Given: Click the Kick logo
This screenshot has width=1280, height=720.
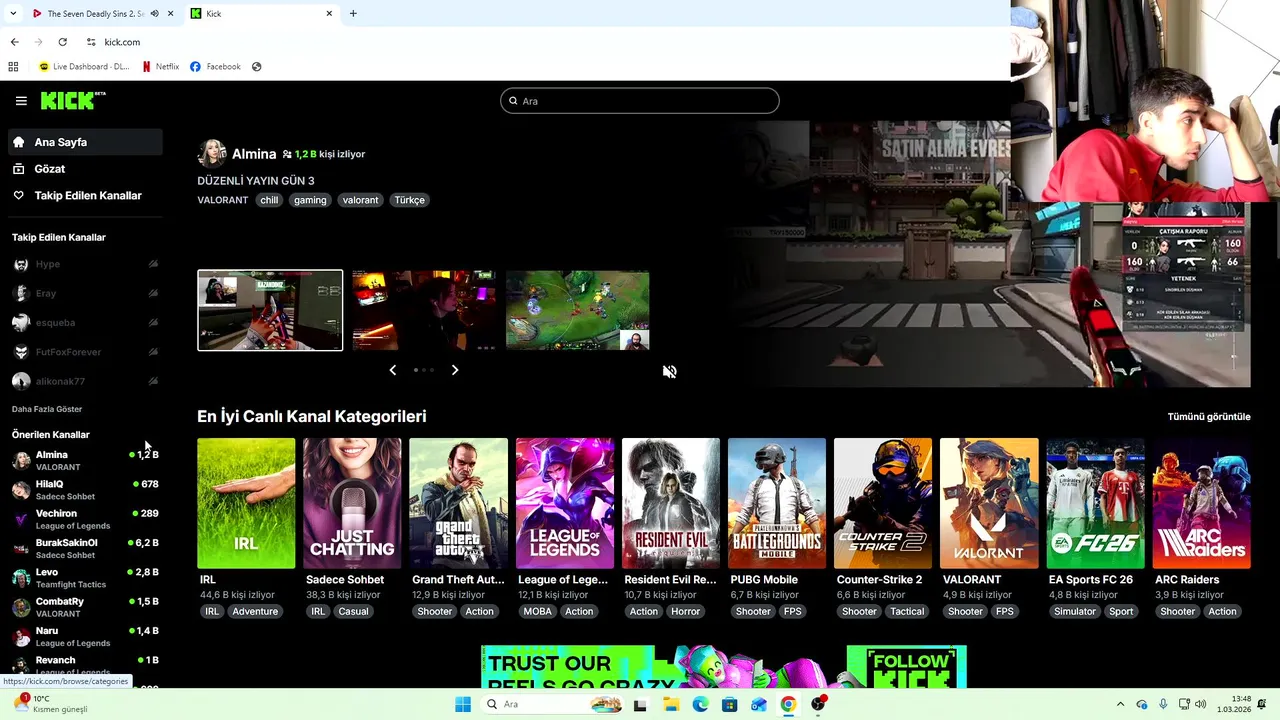Looking at the screenshot, I should pos(73,100).
